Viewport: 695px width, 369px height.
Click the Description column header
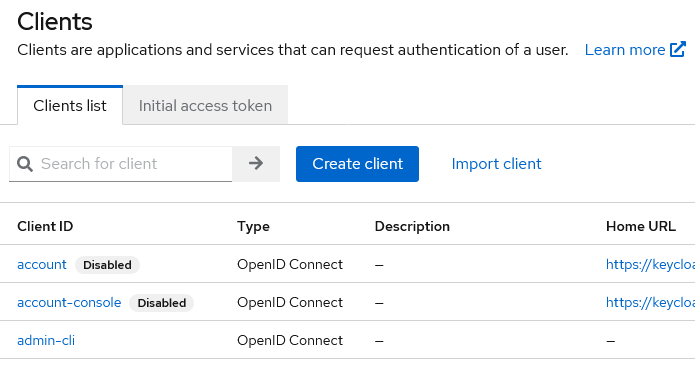pyautogui.click(x=412, y=226)
